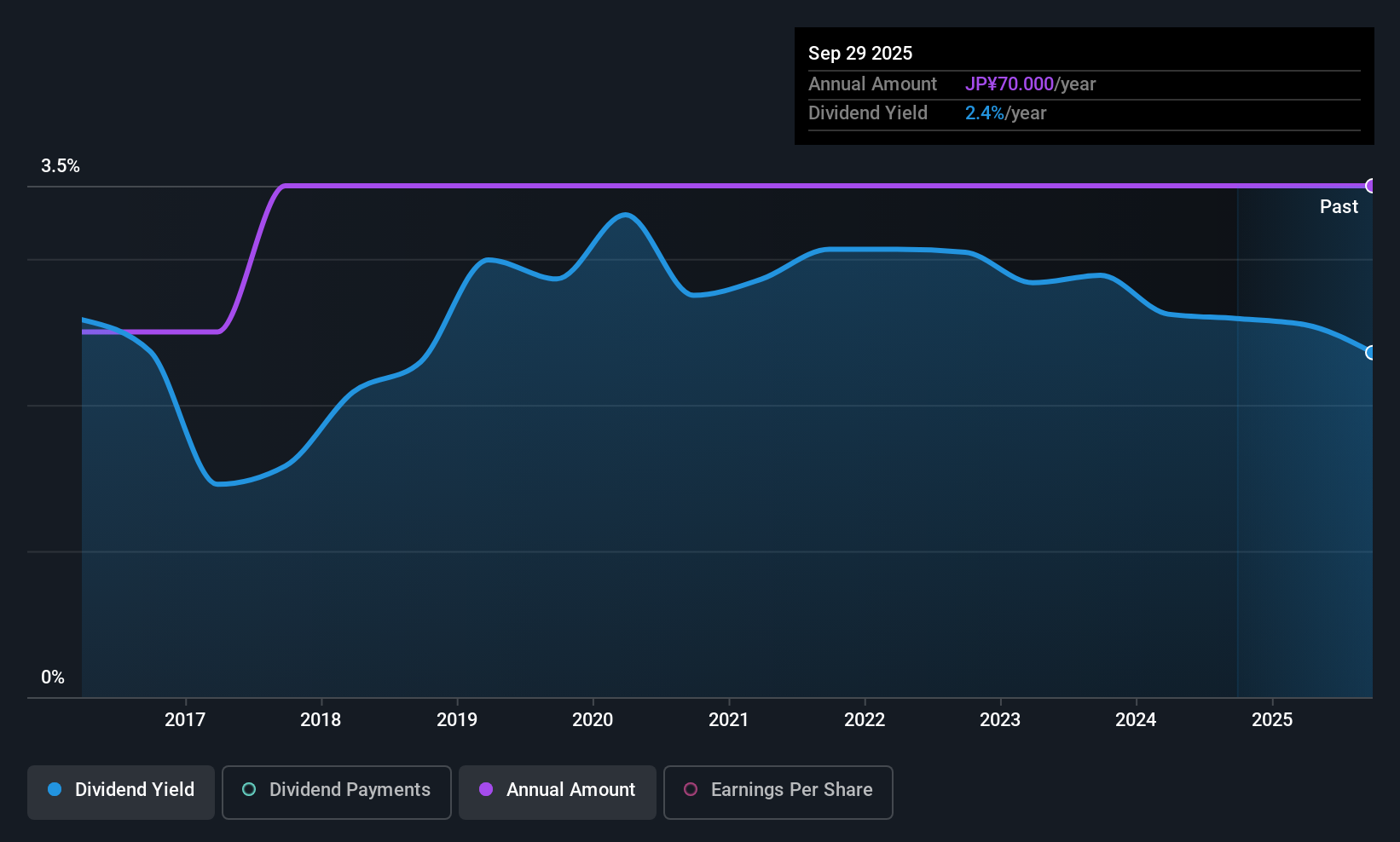Select the 2018 x-axis label
1400x842 pixels.
tap(321, 720)
